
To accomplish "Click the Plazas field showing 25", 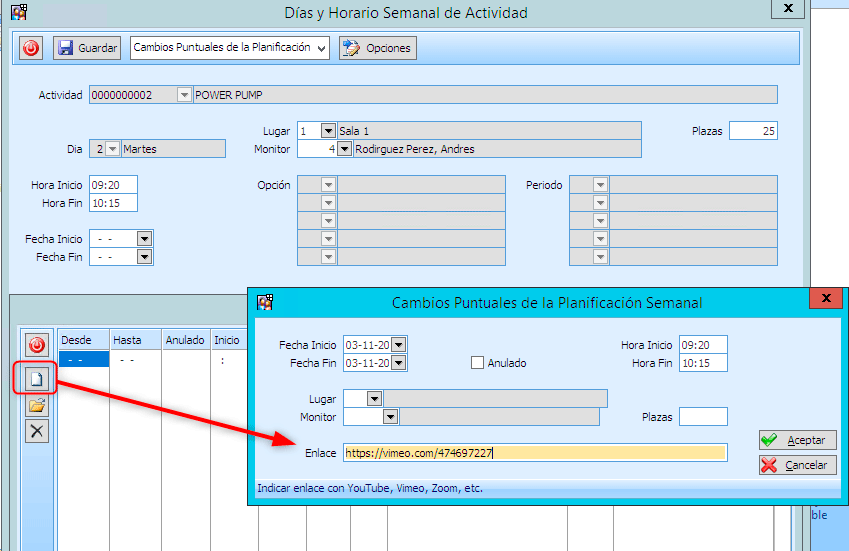I will coord(752,131).
